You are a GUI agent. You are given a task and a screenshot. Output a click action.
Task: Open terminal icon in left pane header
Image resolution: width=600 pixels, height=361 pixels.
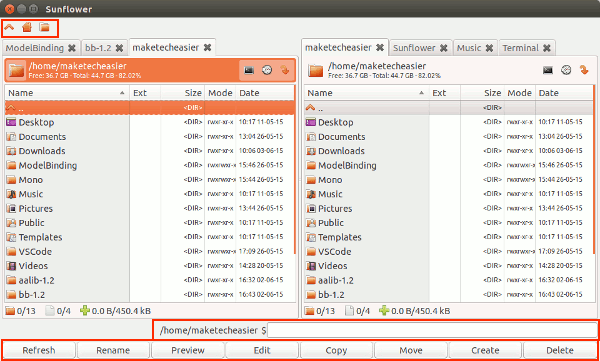coord(249,70)
